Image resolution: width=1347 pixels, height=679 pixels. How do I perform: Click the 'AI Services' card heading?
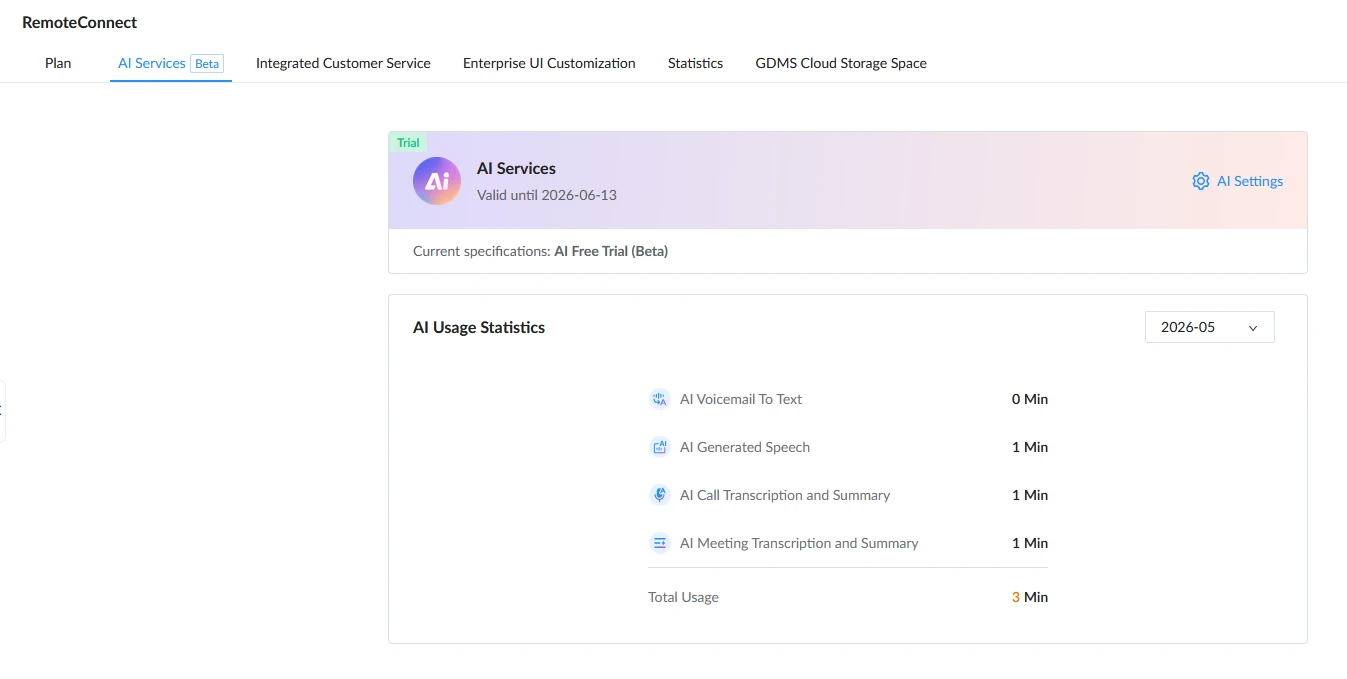(x=516, y=168)
